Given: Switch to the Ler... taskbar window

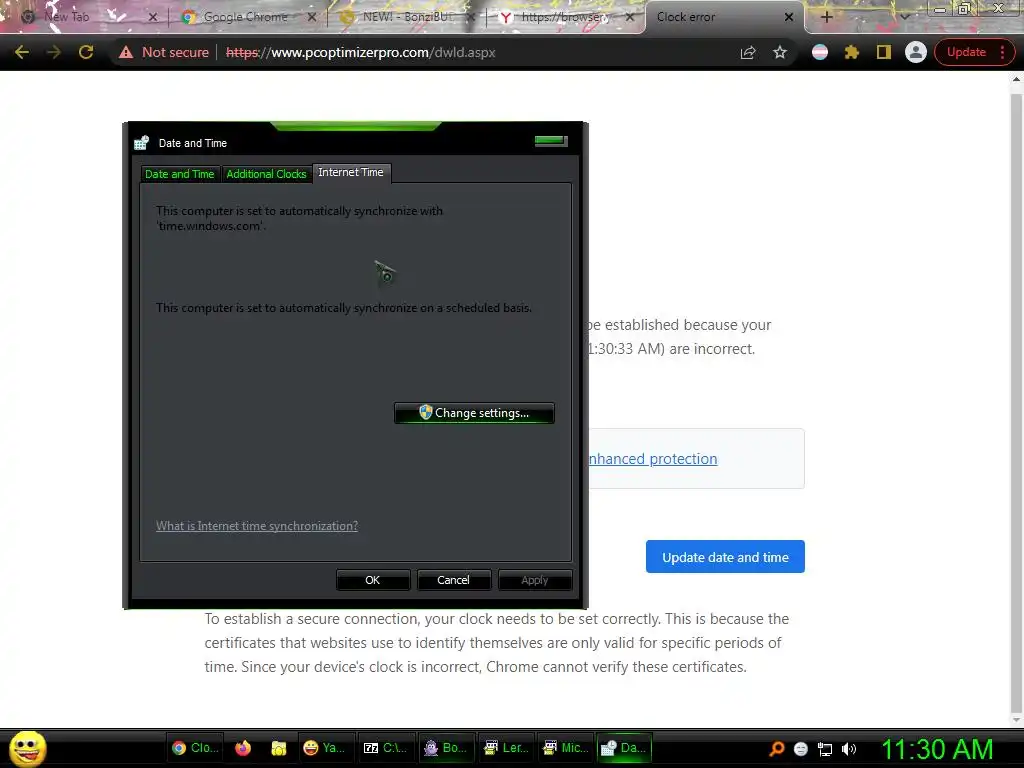Looking at the screenshot, I should tap(506, 748).
